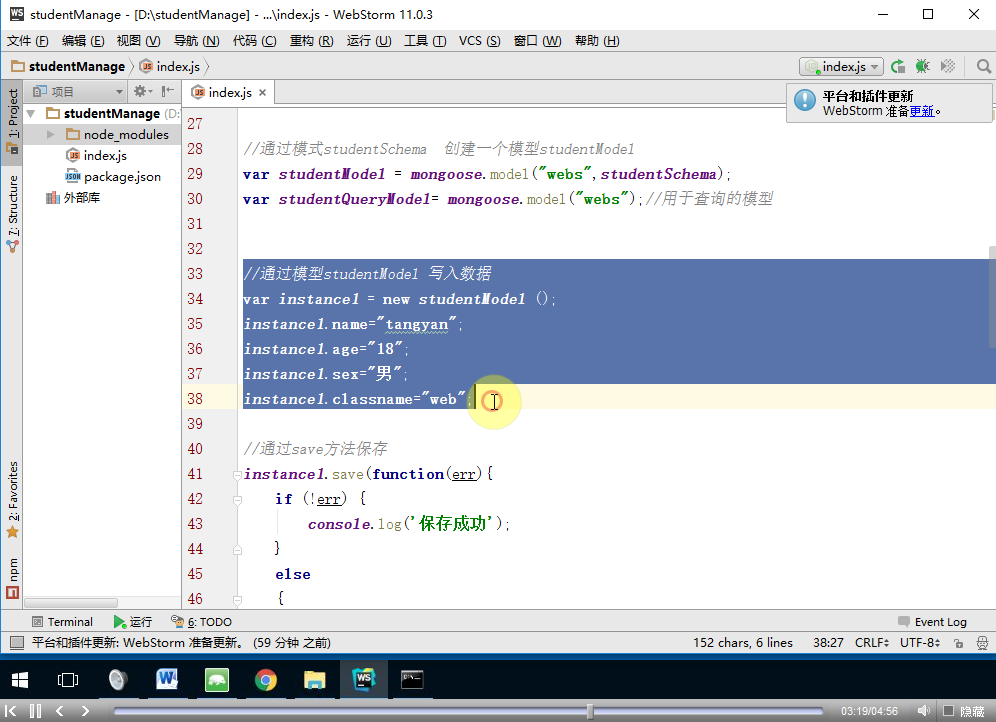
Task: Pause the video with the playback button
Action: tap(35, 711)
